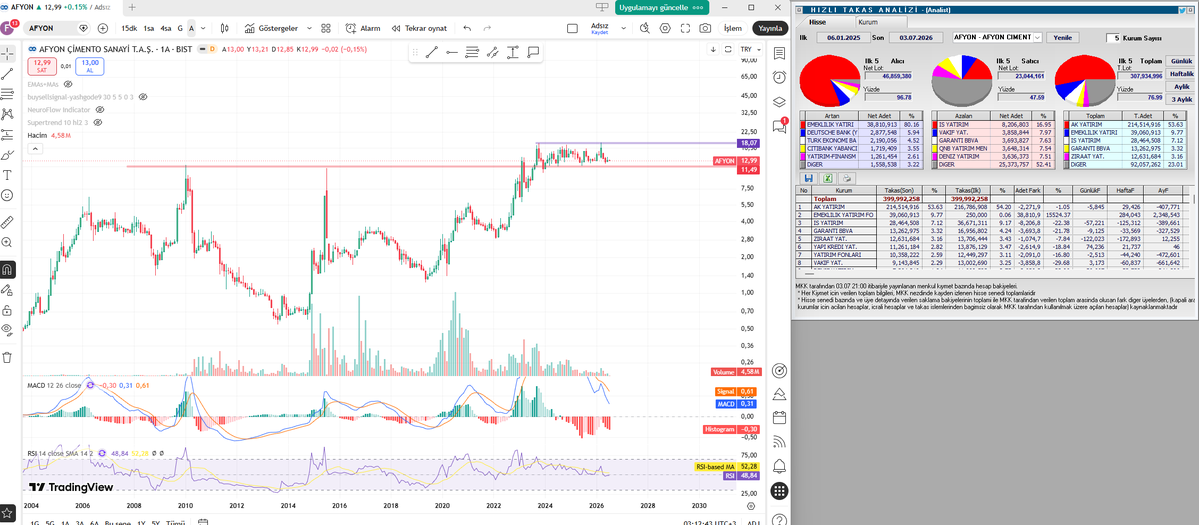Toggle visibility of buysellsignal-yashgode9 indicator

point(143,97)
